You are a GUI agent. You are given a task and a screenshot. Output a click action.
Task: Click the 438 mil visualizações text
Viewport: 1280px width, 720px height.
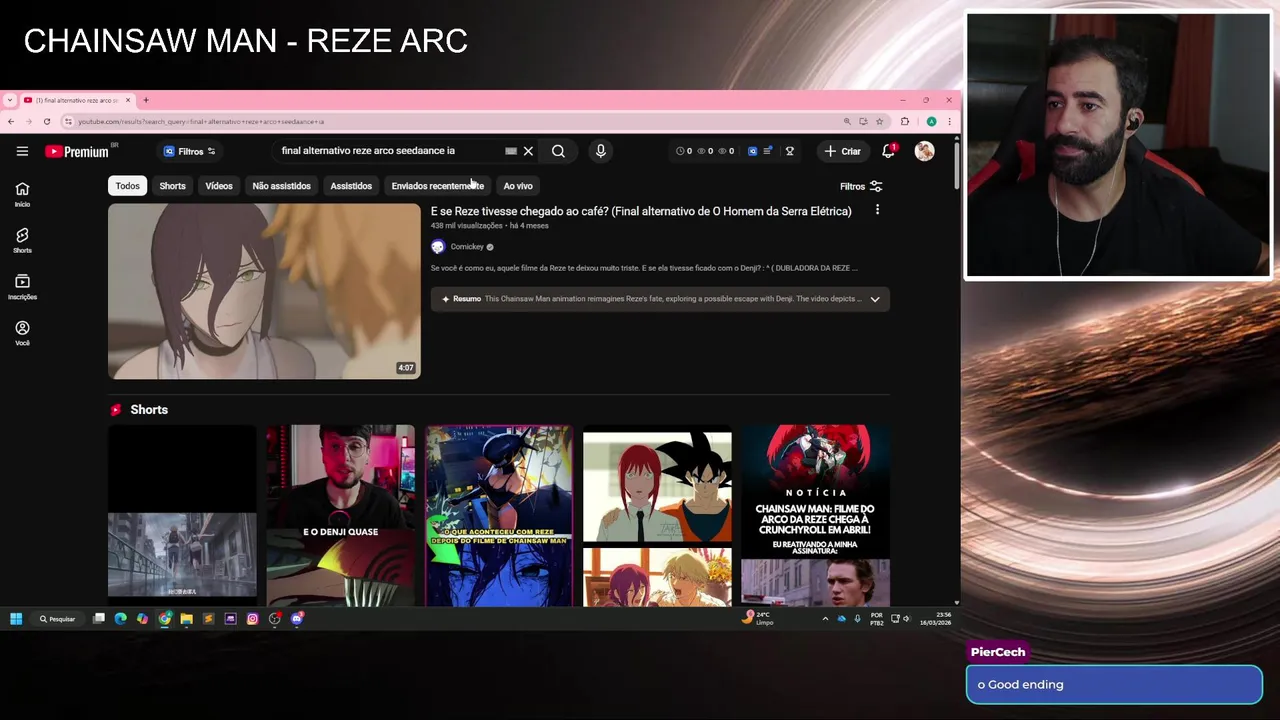(467, 226)
